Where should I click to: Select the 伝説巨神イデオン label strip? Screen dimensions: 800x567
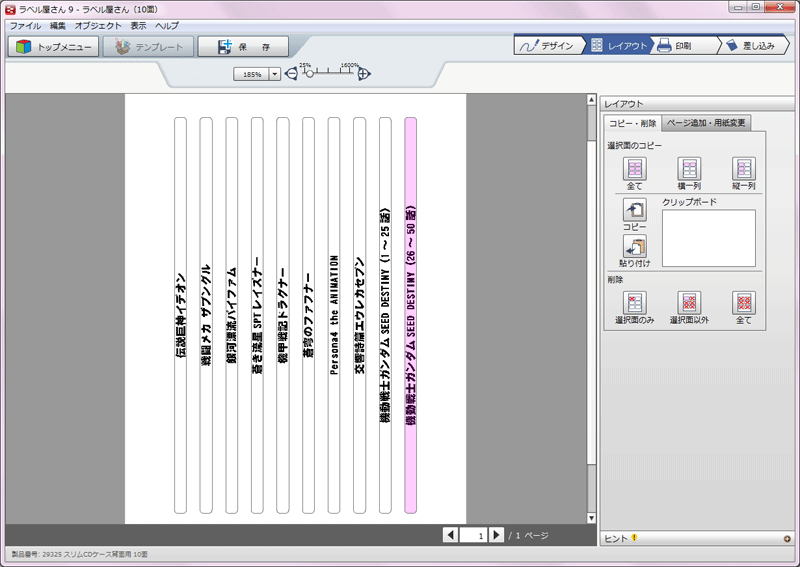(x=181, y=315)
